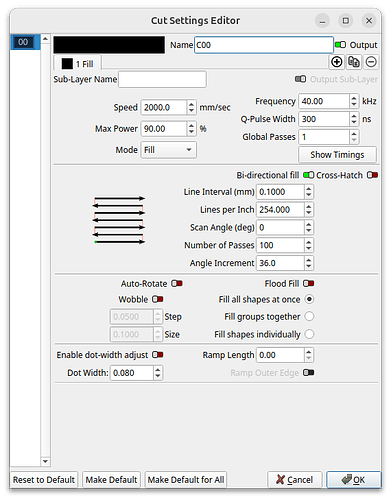Click the Name field containing C00
Viewport: 390px width, 500px height.
[x=264, y=45]
